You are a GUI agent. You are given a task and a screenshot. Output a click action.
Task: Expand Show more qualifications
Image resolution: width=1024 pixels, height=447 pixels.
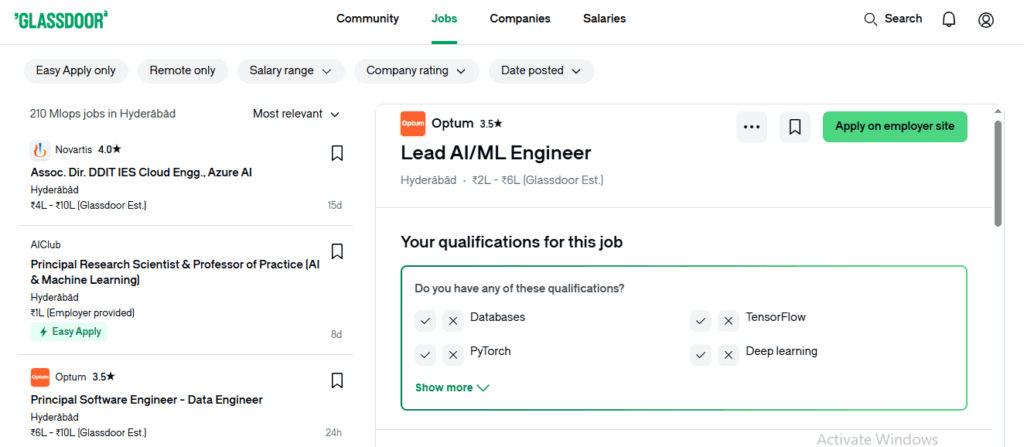point(451,388)
